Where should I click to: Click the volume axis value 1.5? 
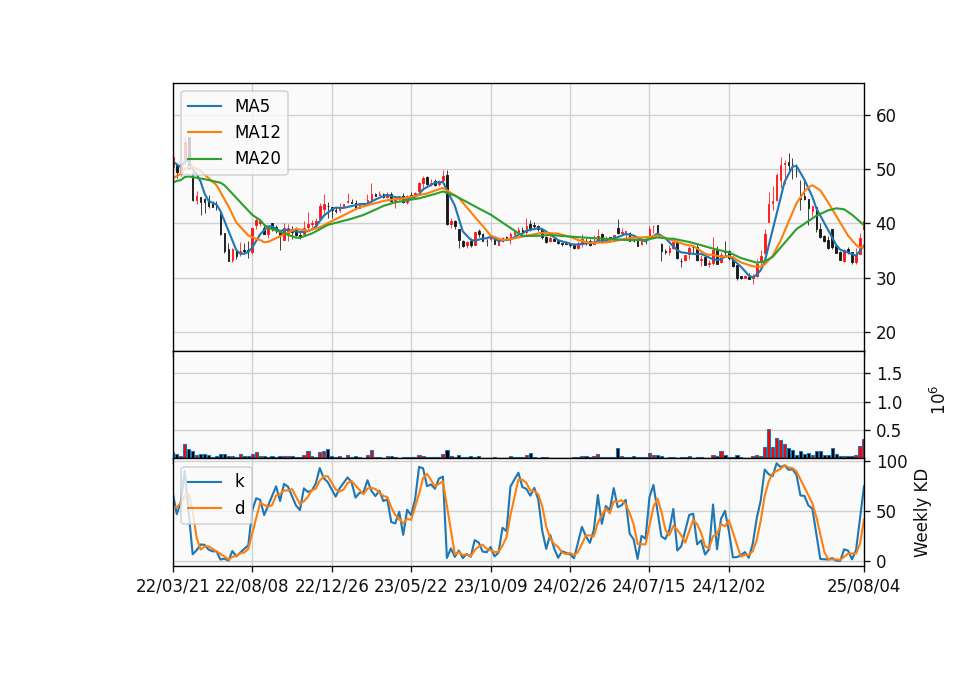click(889, 374)
